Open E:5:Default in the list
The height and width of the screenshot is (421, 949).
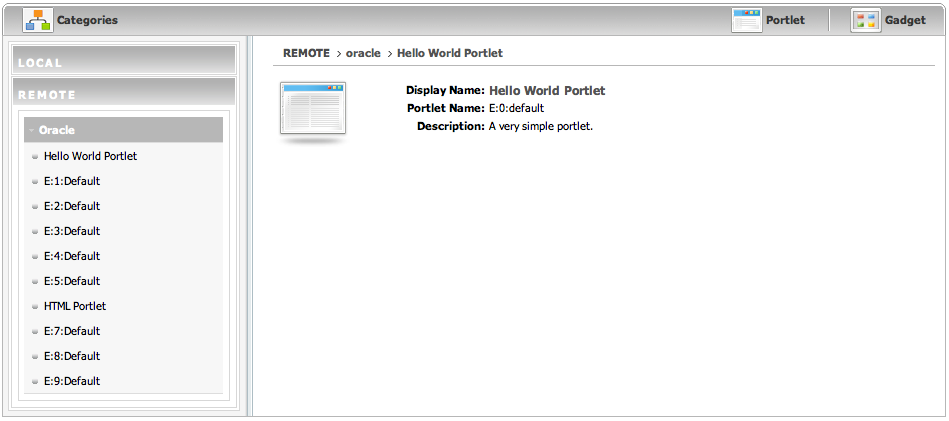pyautogui.click(x=72, y=281)
